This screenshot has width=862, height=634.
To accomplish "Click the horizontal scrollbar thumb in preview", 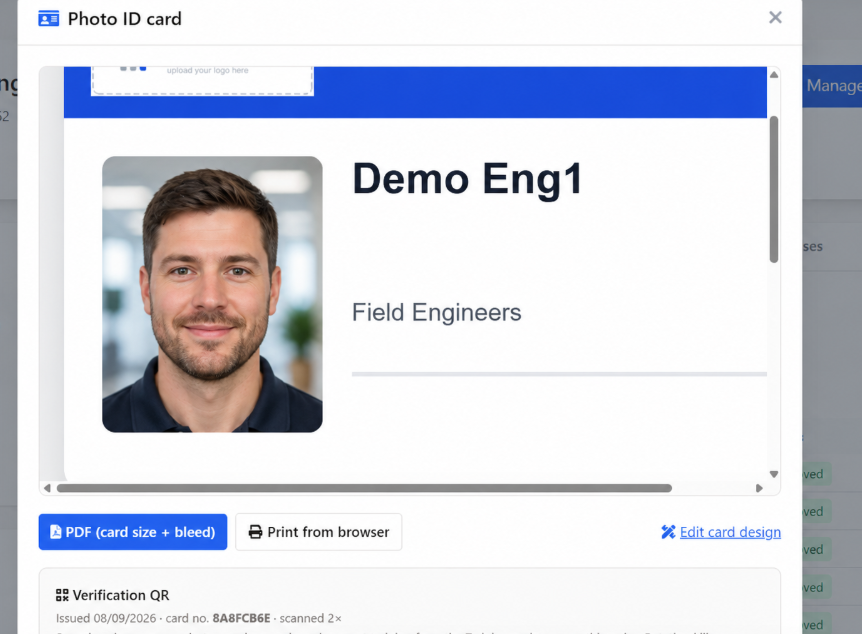I will pyautogui.click(x=364, y=488).
